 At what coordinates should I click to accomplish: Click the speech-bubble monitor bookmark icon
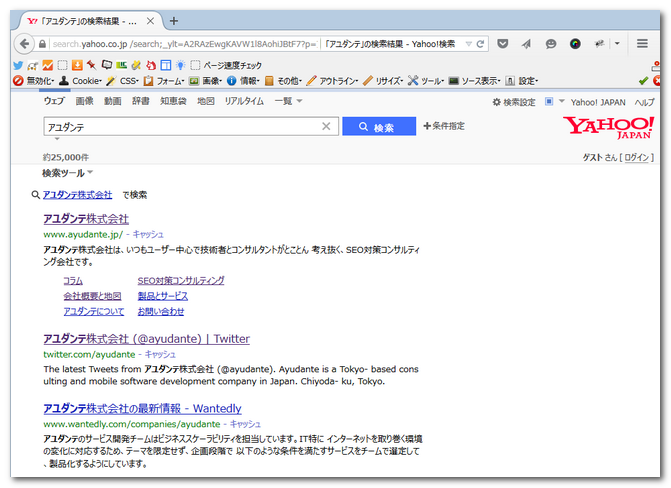click(x=107, y=65)
